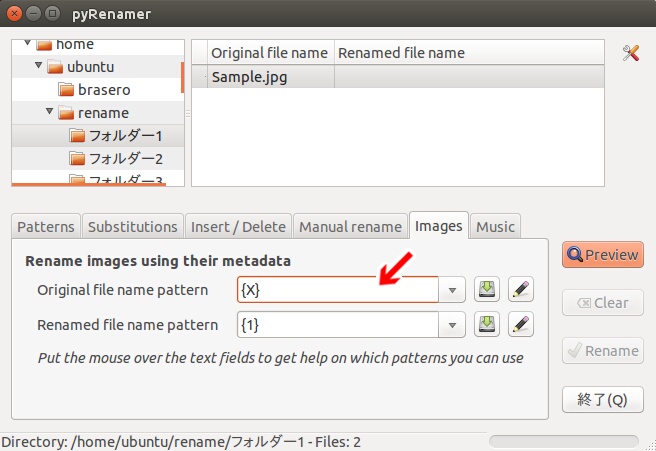Click the brasero folder icon
This screenshot has width=656, height=451.
tap(67, 90)
